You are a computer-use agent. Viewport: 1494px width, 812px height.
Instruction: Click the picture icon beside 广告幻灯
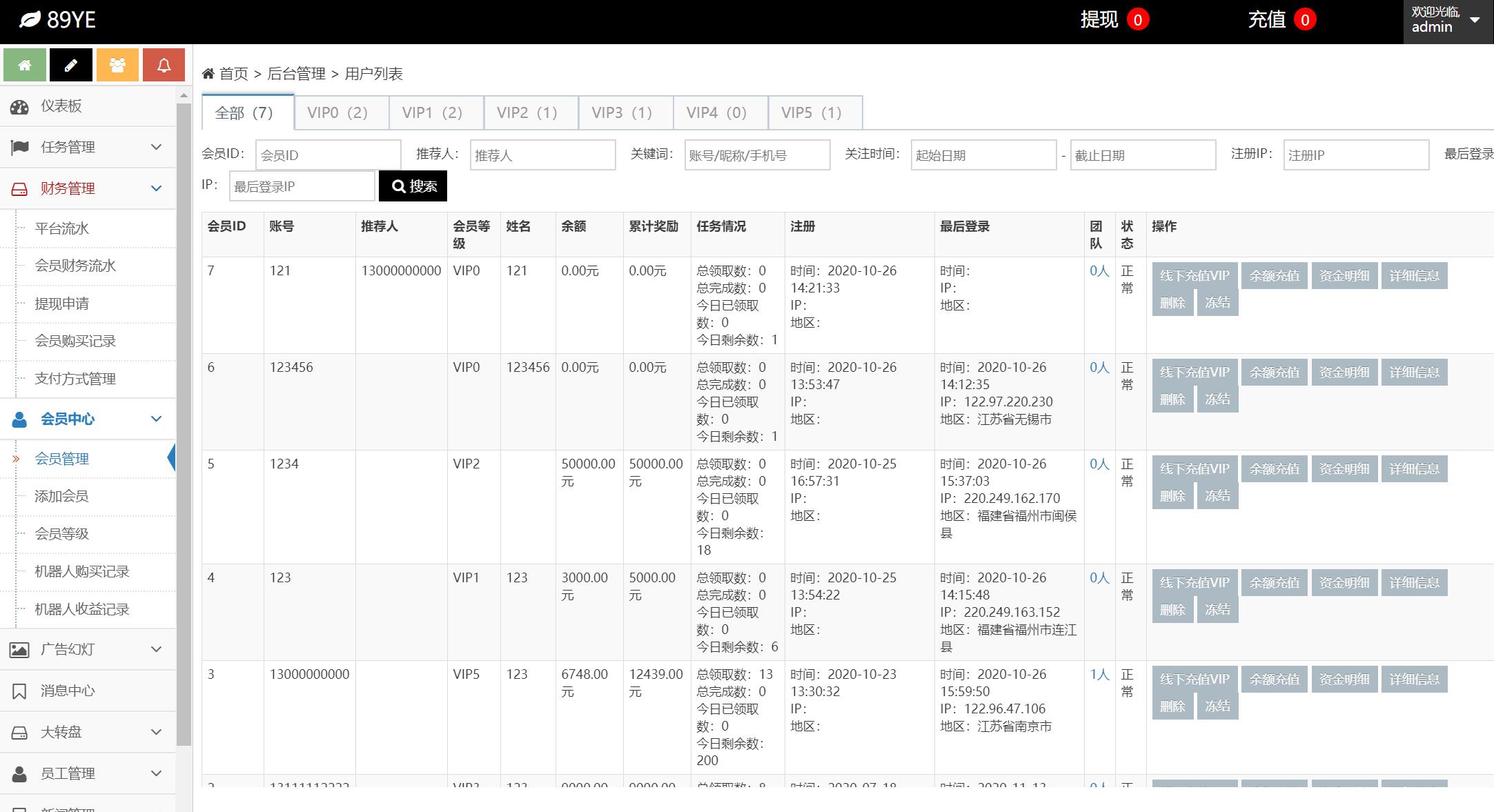click(19, 649)
